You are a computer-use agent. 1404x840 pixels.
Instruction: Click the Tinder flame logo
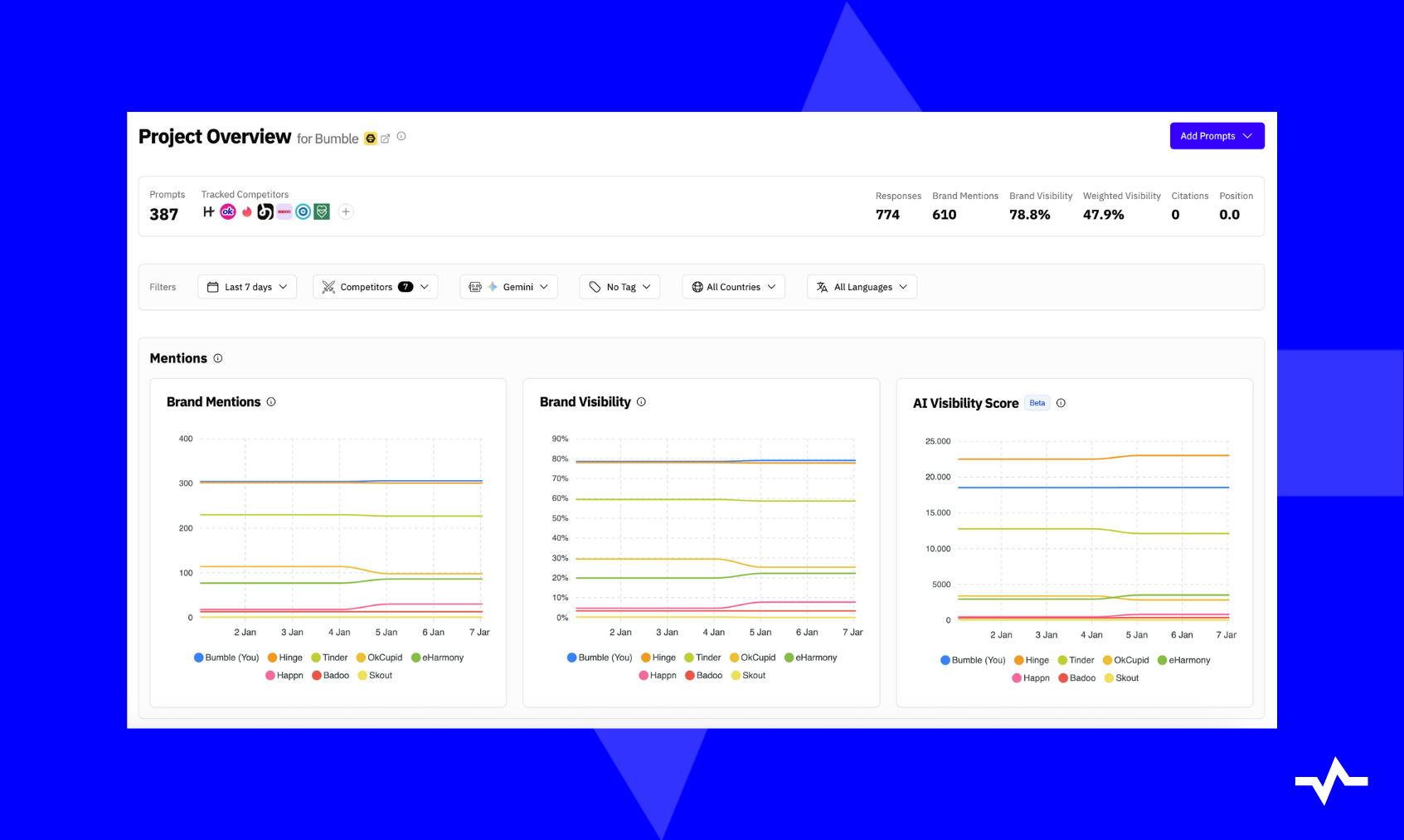(x=246, y=211)
